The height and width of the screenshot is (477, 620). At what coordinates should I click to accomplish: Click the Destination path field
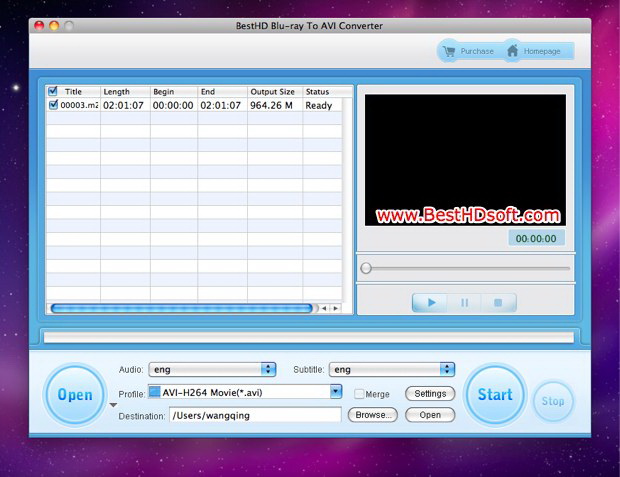point(255,415)
